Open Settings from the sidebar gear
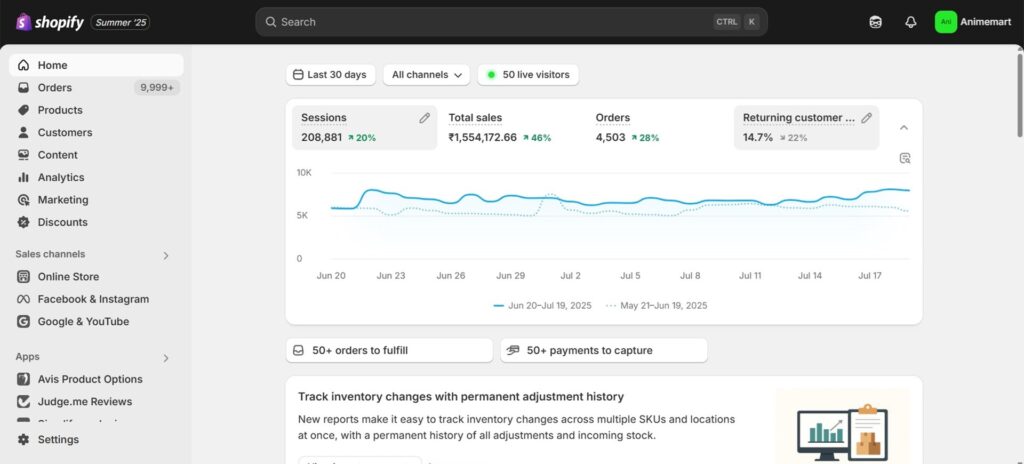 [x=57, y=439]
